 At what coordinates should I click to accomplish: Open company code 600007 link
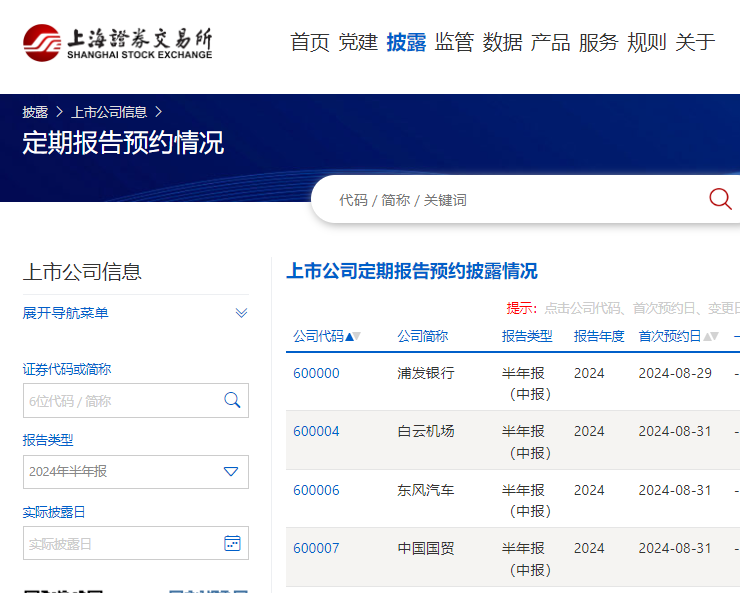[316, 548]
